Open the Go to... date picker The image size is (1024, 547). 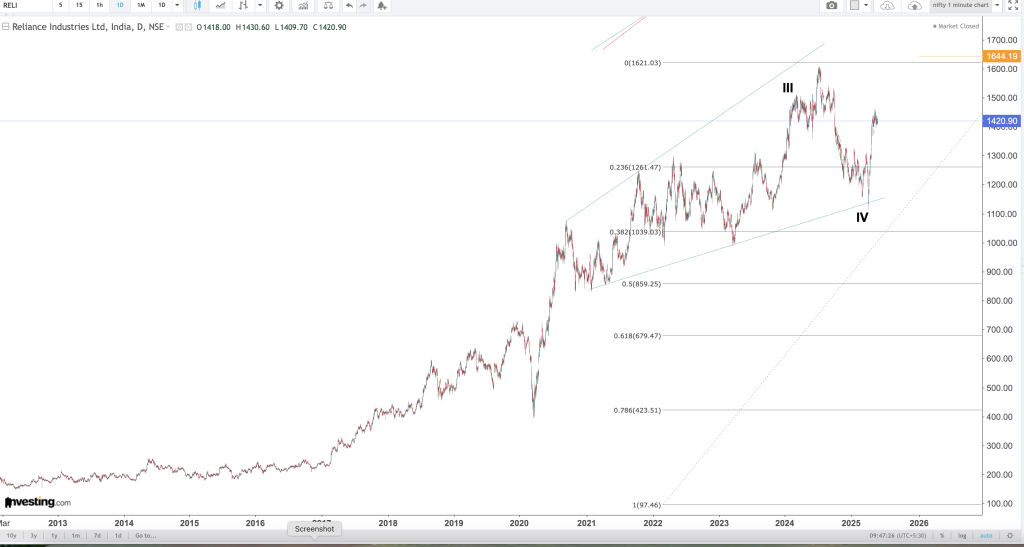pos(145,535)
